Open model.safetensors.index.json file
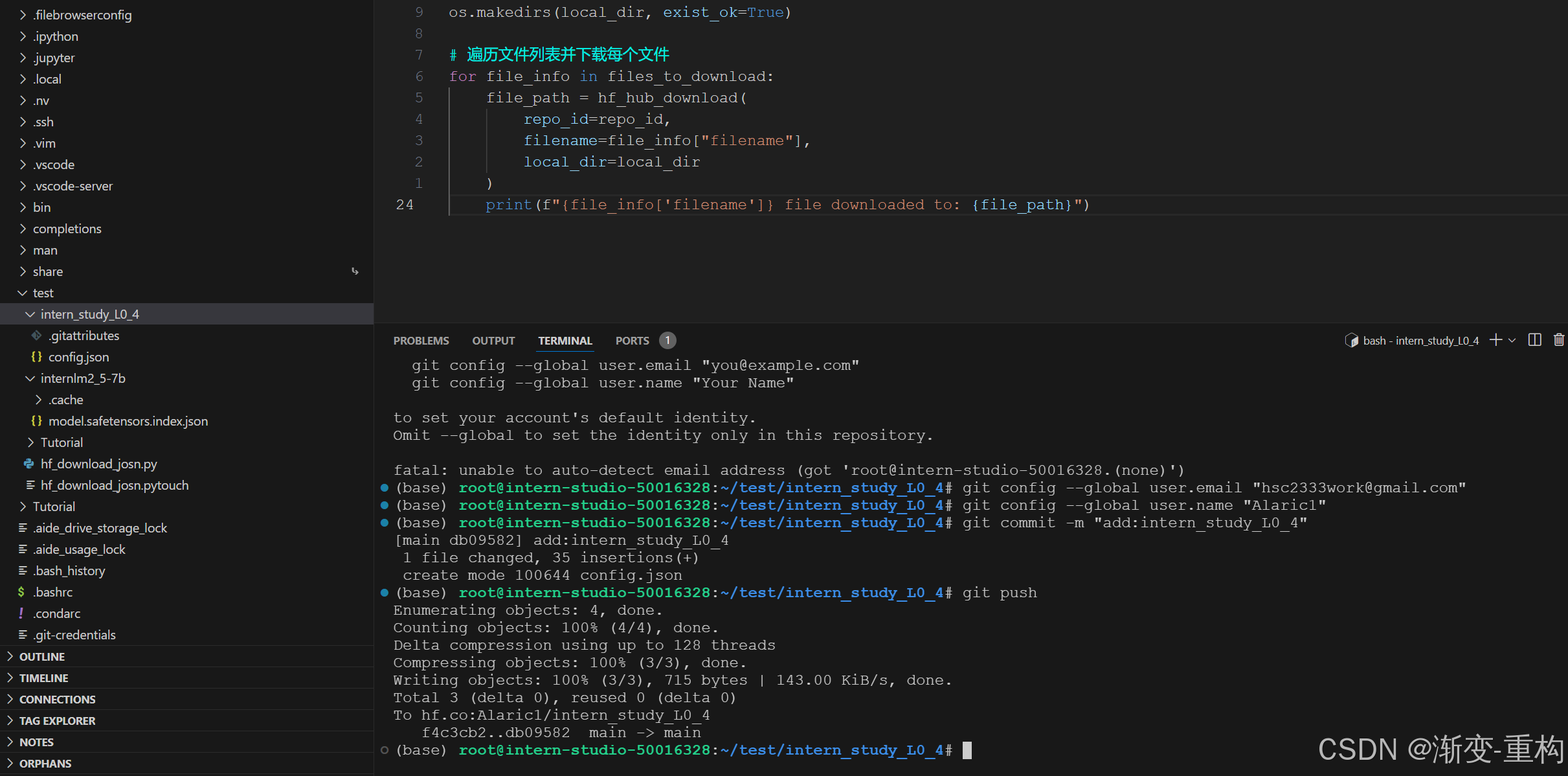The height and width of the screenshot is (776, 1568). tap(128, 421)
